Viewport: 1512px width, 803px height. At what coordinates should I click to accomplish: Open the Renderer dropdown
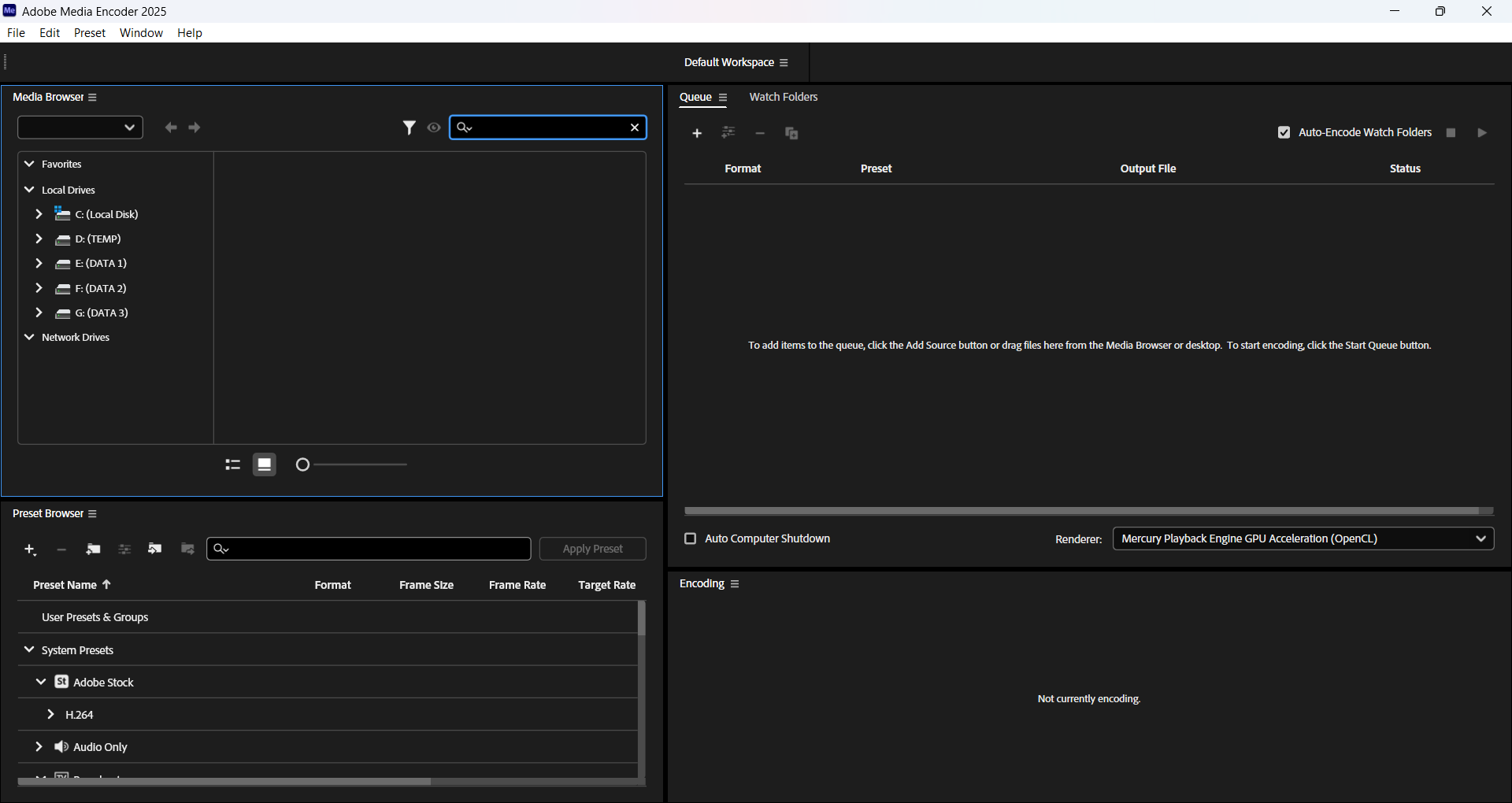click(1481, 538)
